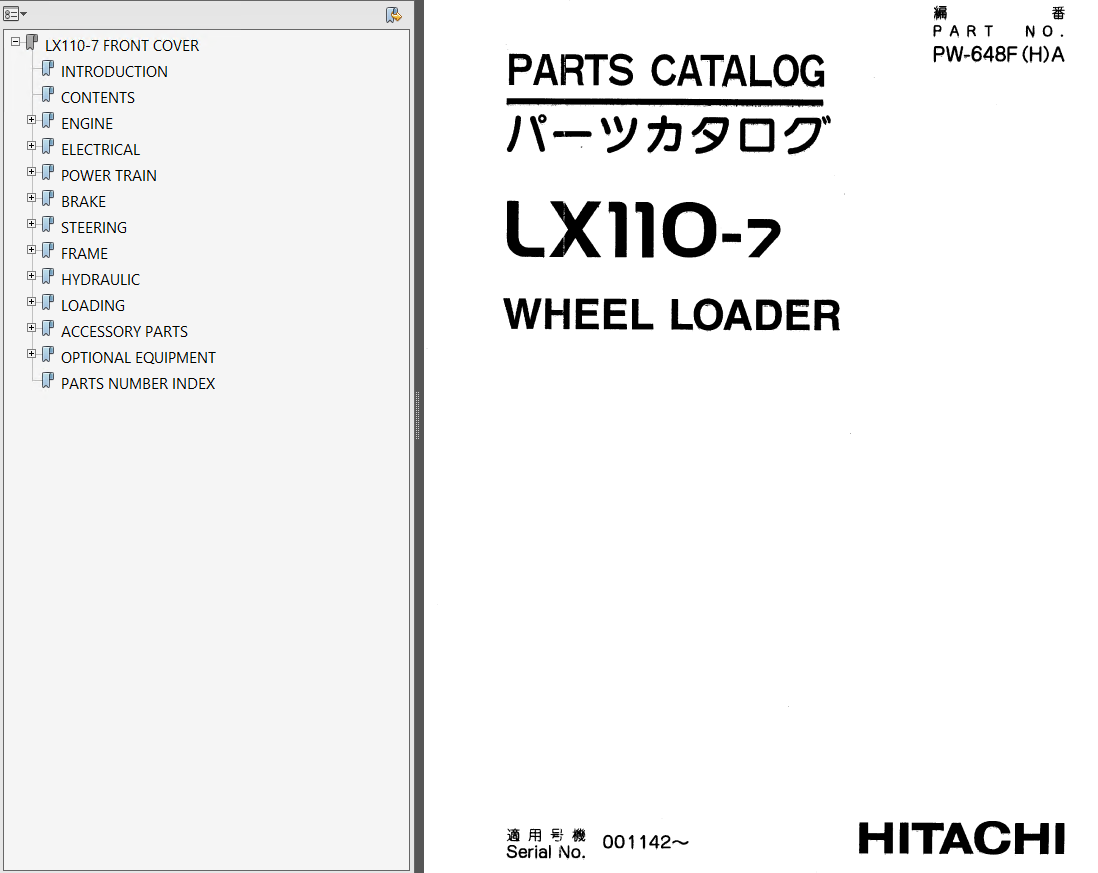Expand the ACCESSORY PARTS bookmark

32,328
